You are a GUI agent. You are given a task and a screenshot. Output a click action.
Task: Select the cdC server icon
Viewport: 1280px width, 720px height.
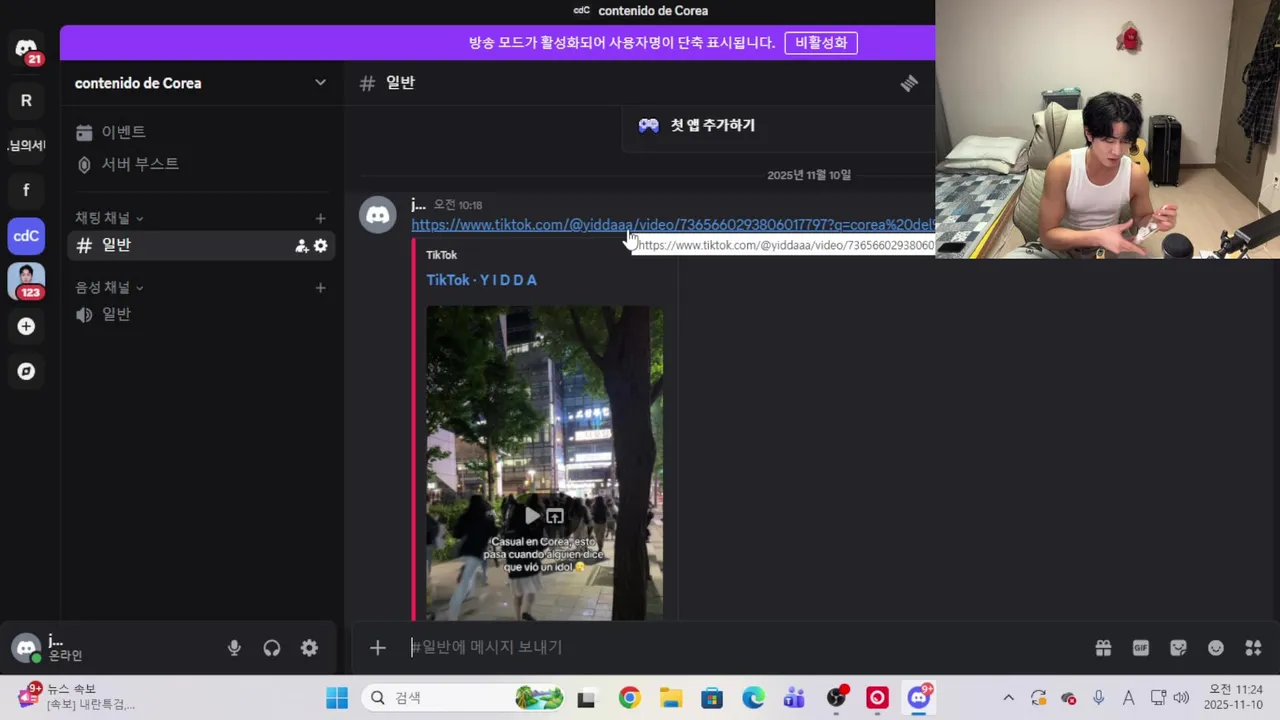(26, 236)
